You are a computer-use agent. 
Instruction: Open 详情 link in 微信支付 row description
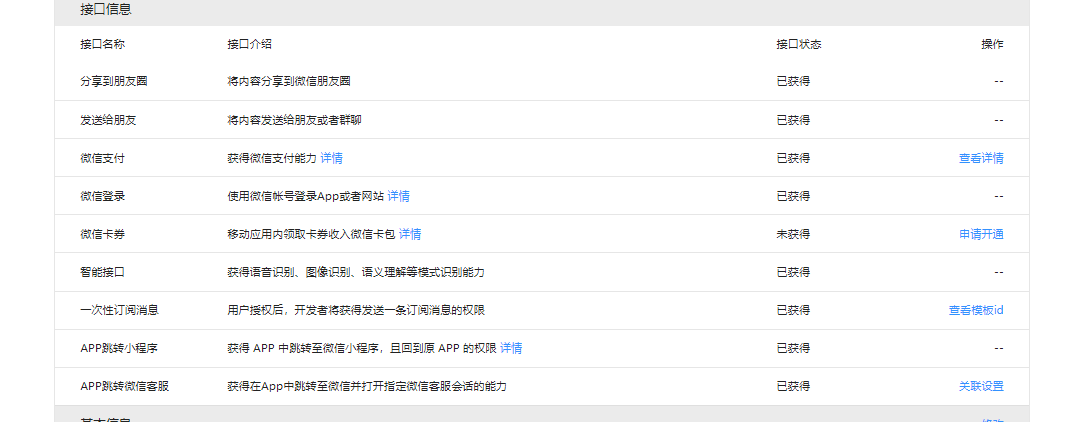331,158
